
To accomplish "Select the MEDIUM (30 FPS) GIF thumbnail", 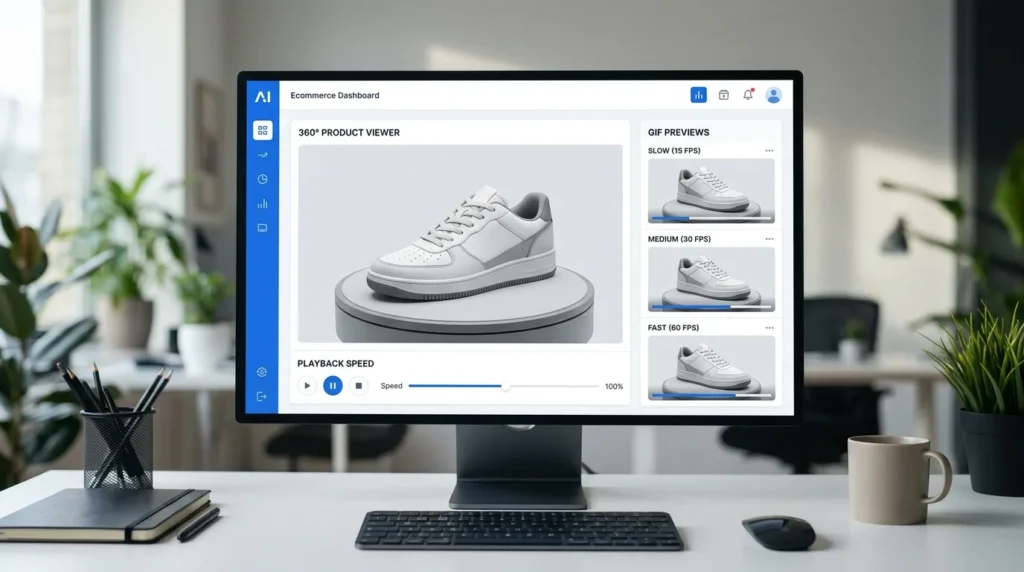I will (711, 279).
